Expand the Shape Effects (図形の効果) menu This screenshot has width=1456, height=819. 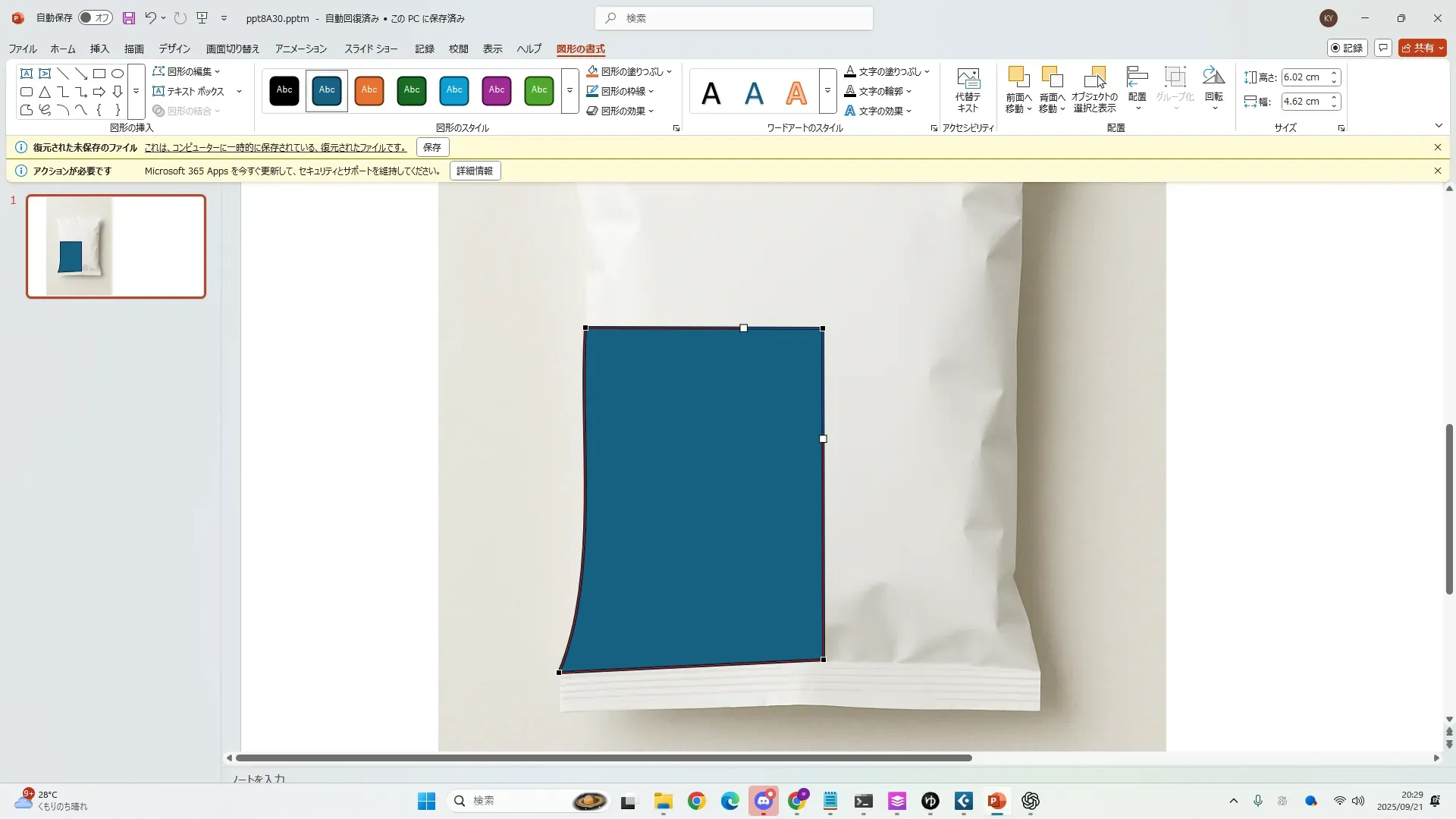[622, 111]
